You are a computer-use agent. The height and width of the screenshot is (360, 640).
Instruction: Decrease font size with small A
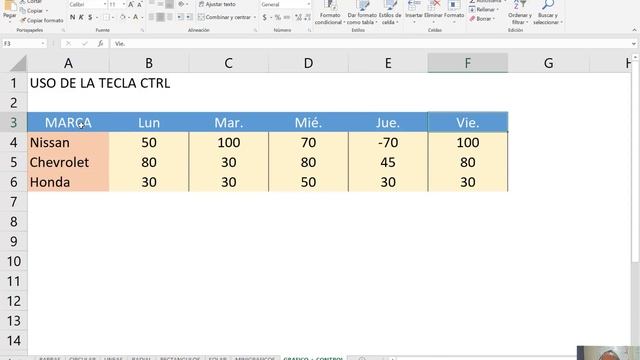[x=140, y=4]
